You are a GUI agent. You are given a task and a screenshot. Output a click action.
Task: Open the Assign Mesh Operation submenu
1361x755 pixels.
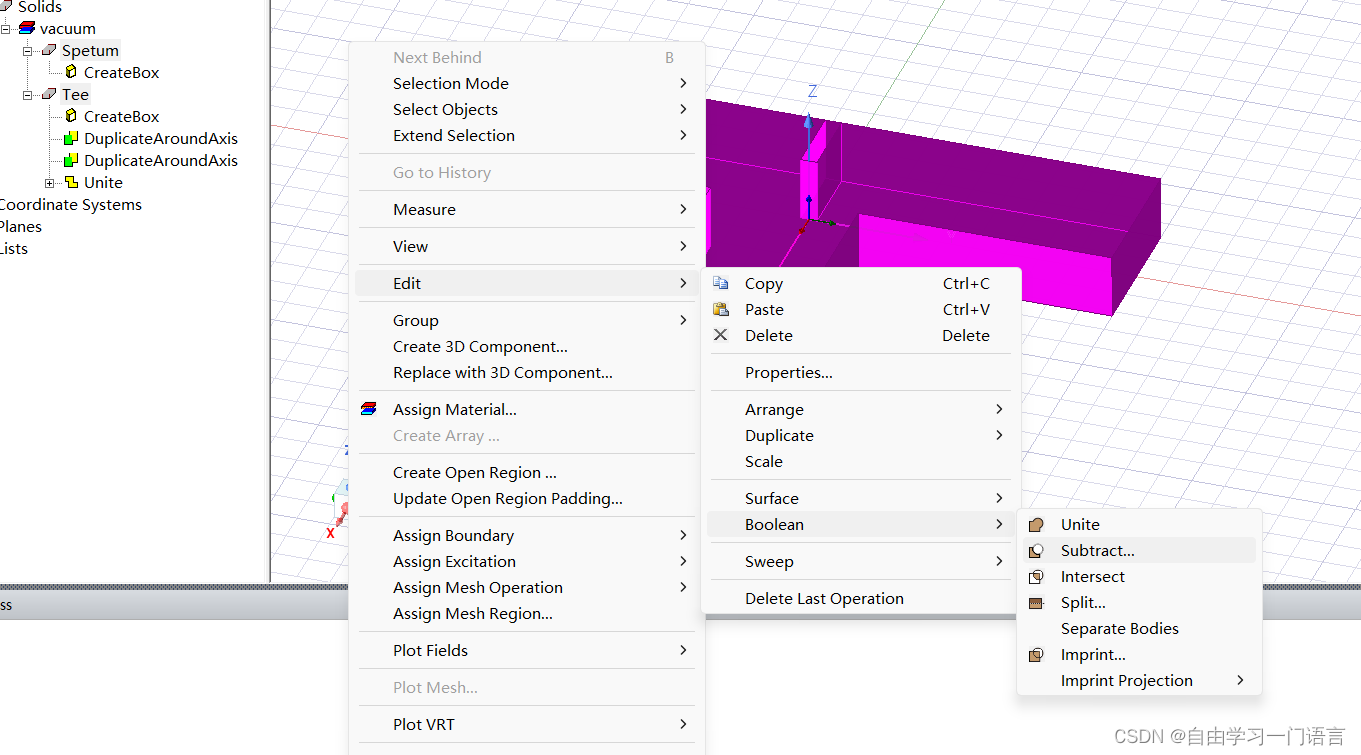pyautogui.click(x=527, y=587)
